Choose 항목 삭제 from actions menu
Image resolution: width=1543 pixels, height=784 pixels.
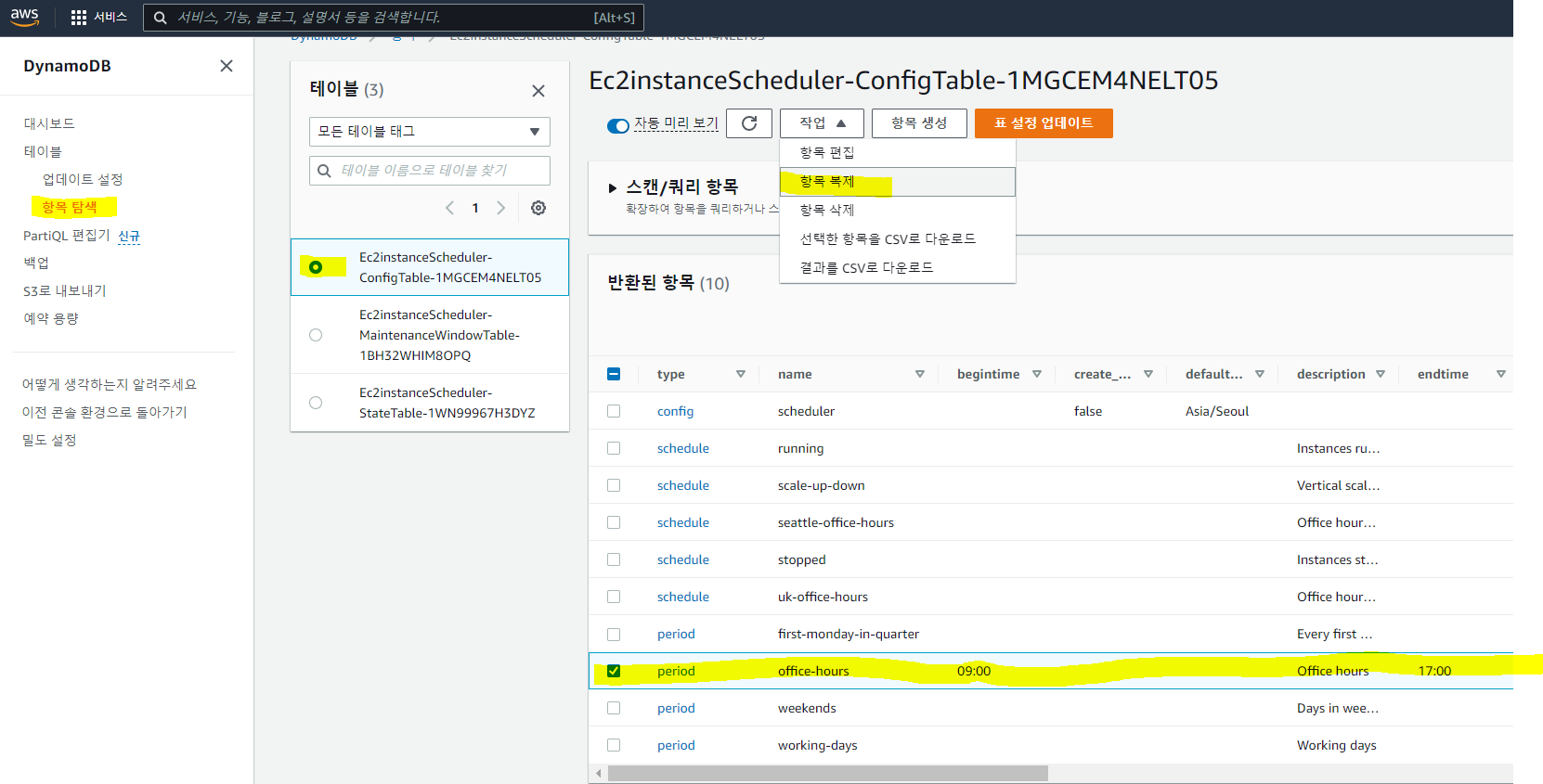pos(898,211)
